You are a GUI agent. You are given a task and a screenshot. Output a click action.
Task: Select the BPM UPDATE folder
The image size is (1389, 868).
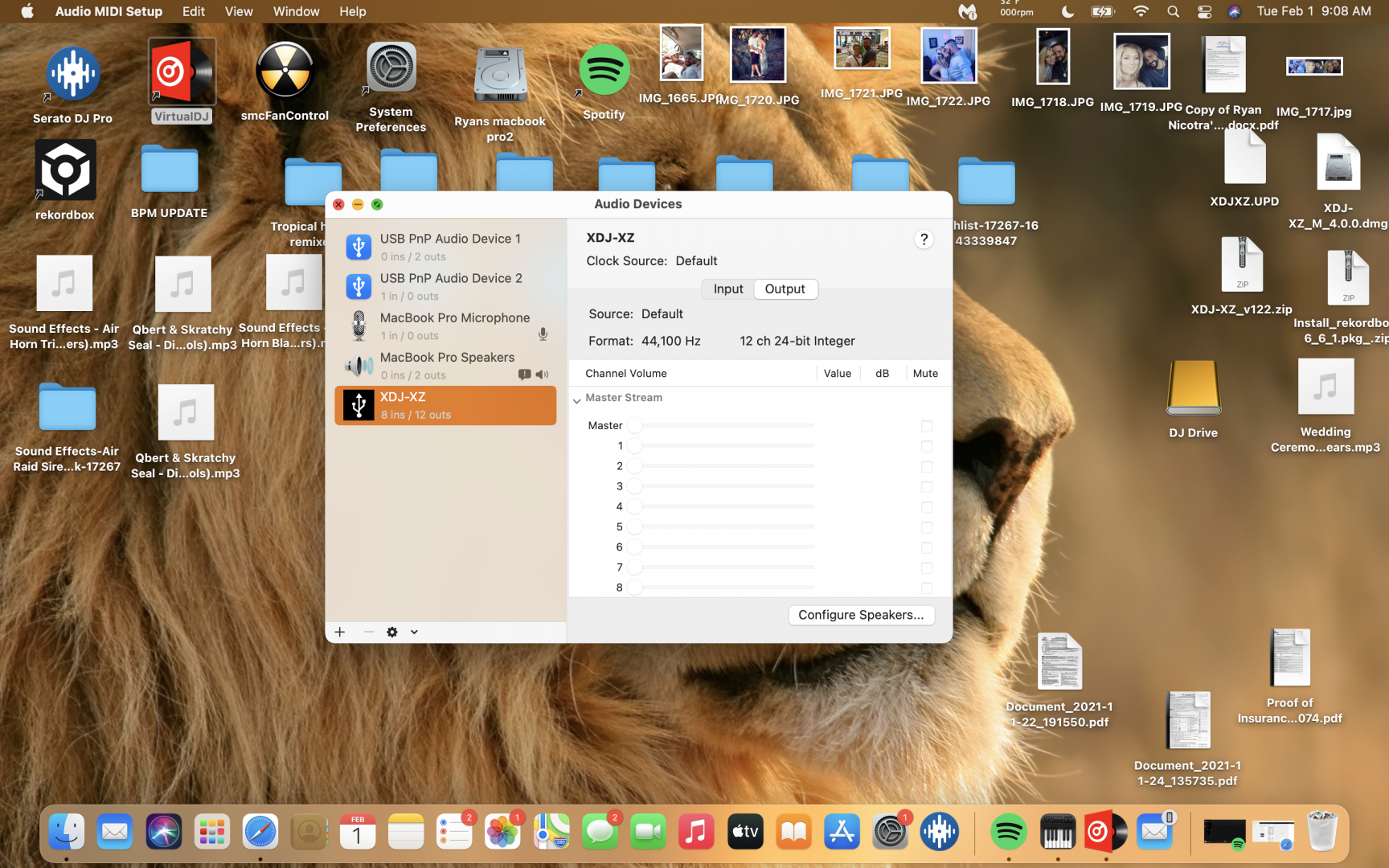click(x=169, y=182)
